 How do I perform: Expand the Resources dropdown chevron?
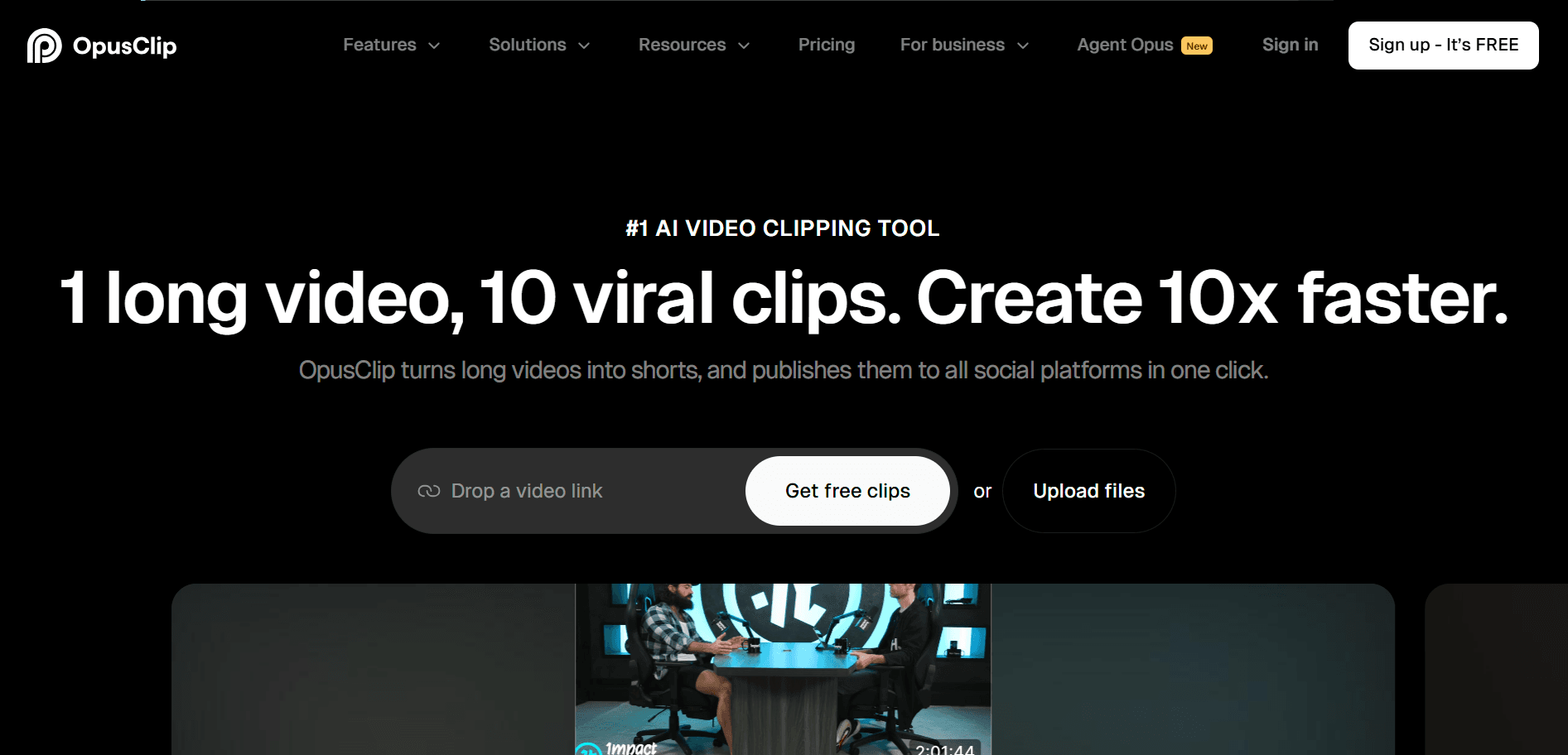(x=744, y=46)
